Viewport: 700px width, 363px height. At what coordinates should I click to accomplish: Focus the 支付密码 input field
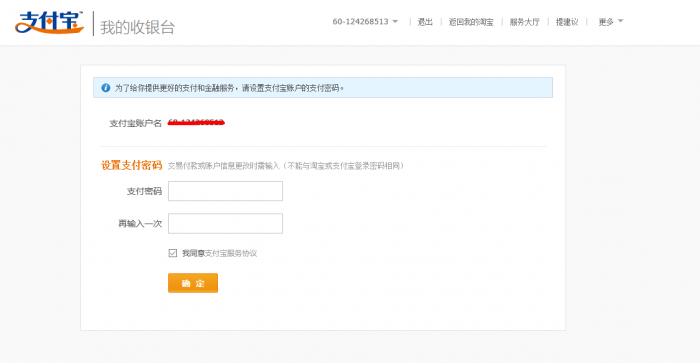[225, 191]
